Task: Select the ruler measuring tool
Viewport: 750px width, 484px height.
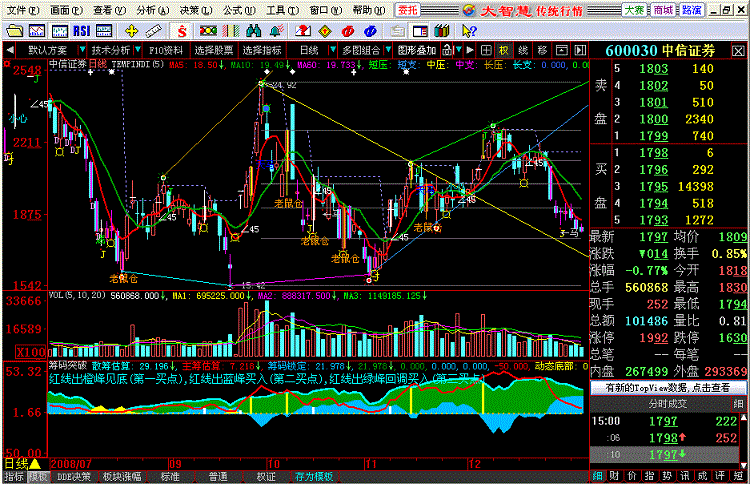Action: point(154,31)
